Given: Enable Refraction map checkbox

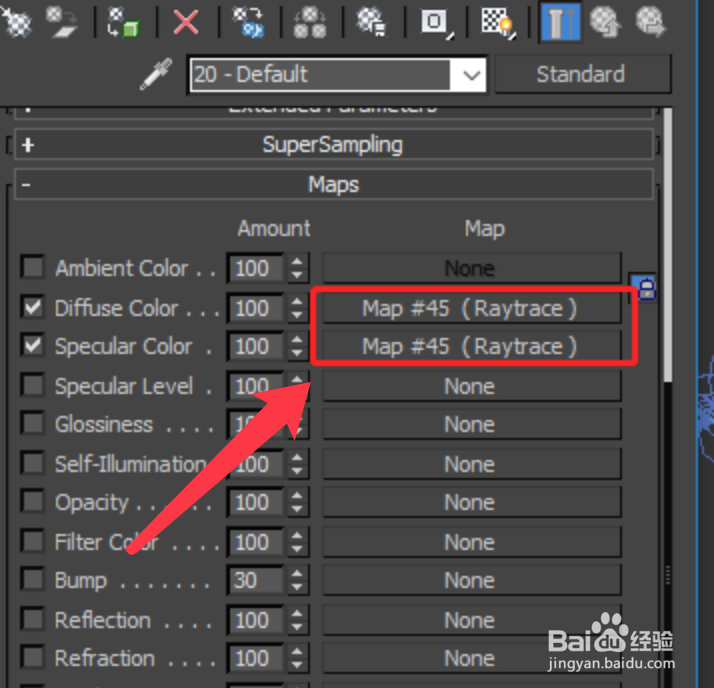Looking at the screenshot, I should pos(33,658).
